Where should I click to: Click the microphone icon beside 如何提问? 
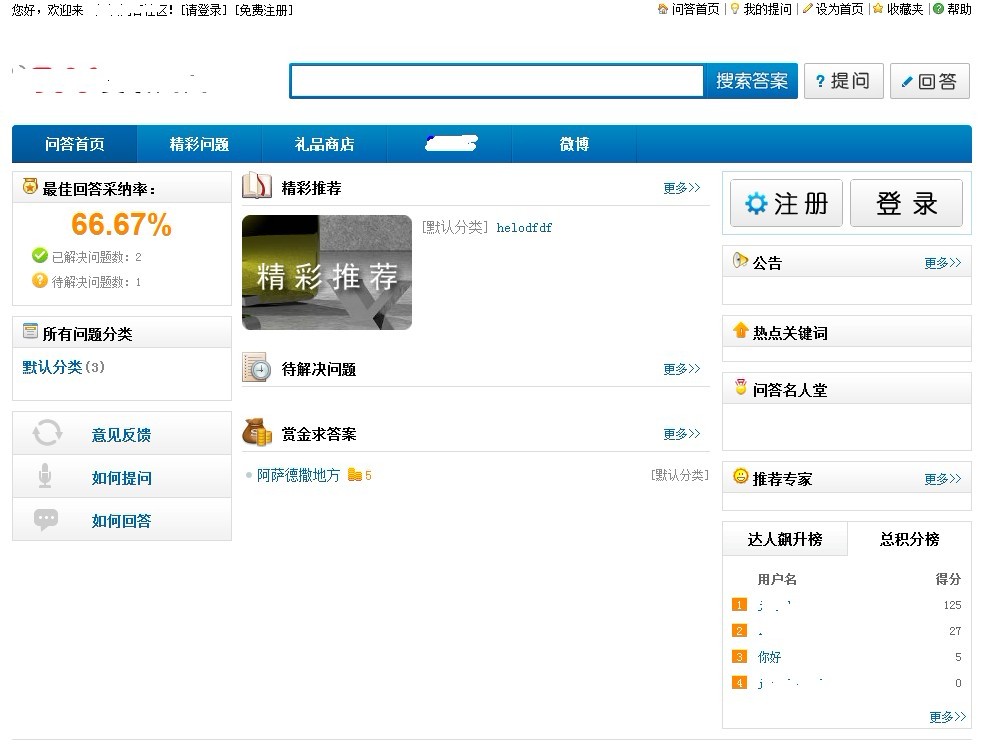click(45, 476)
